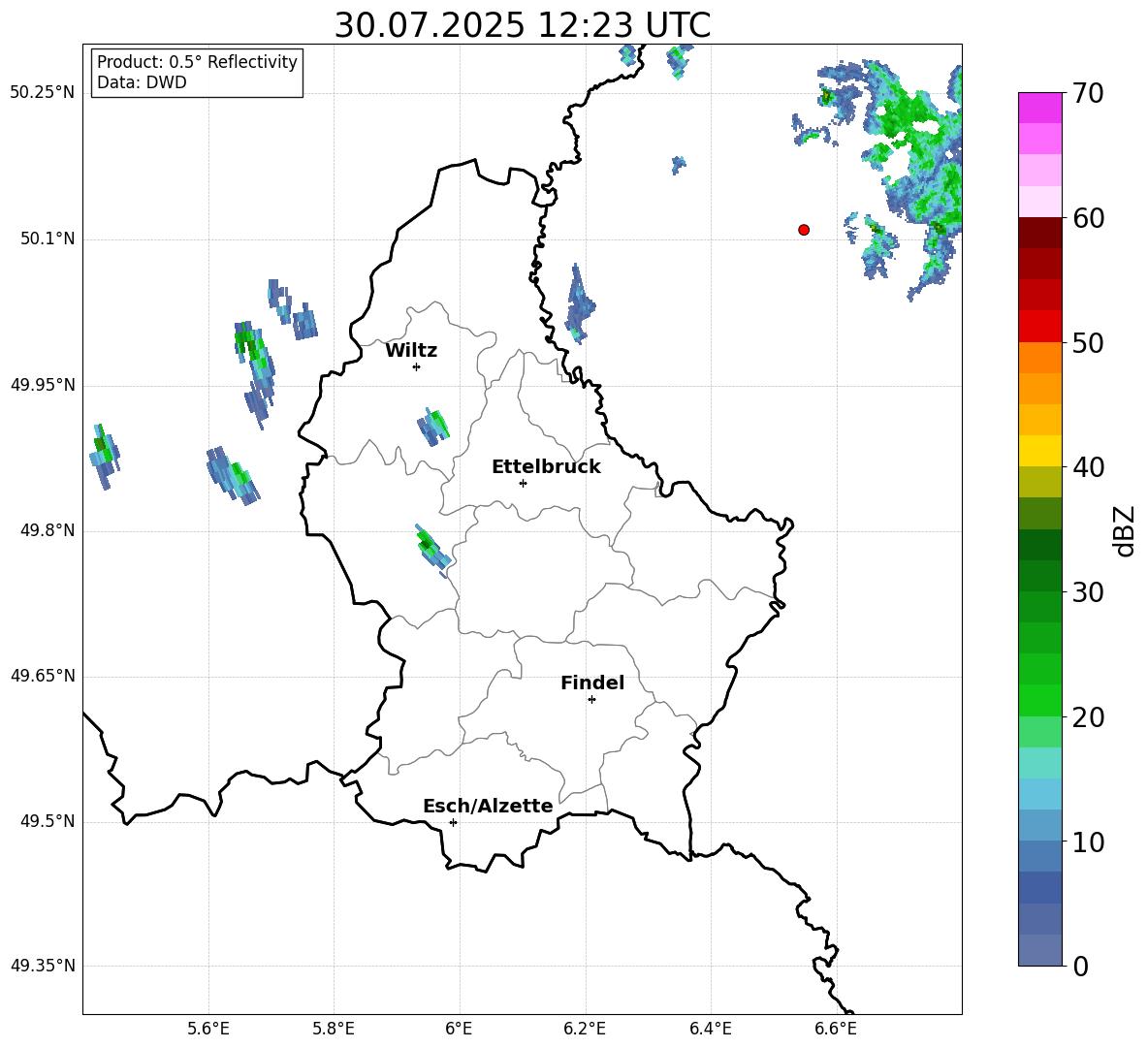
Task: Click the 49.65°N latitude label
Action: [x=43, y=676]
